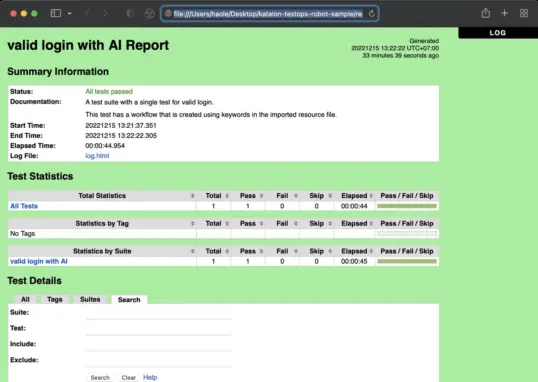Screen dimensions: 538x382
Task: Open the All Tests link
Action: [x=24, y=206]
